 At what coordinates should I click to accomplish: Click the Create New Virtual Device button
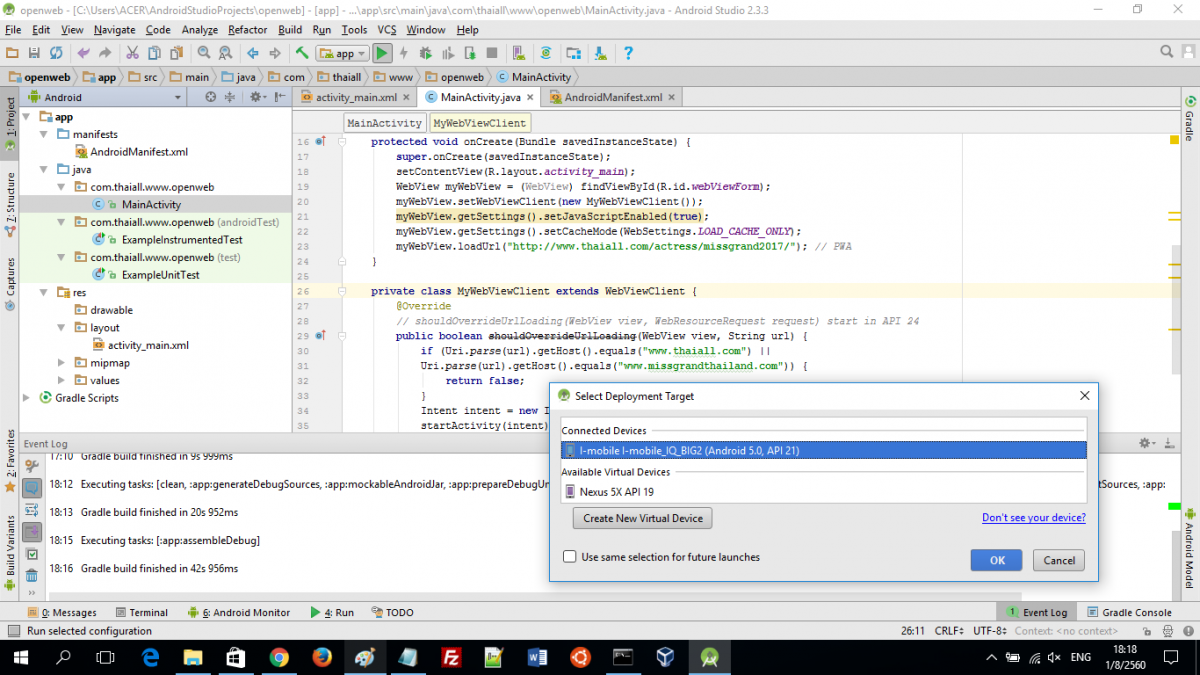click(x=643, y=518)
